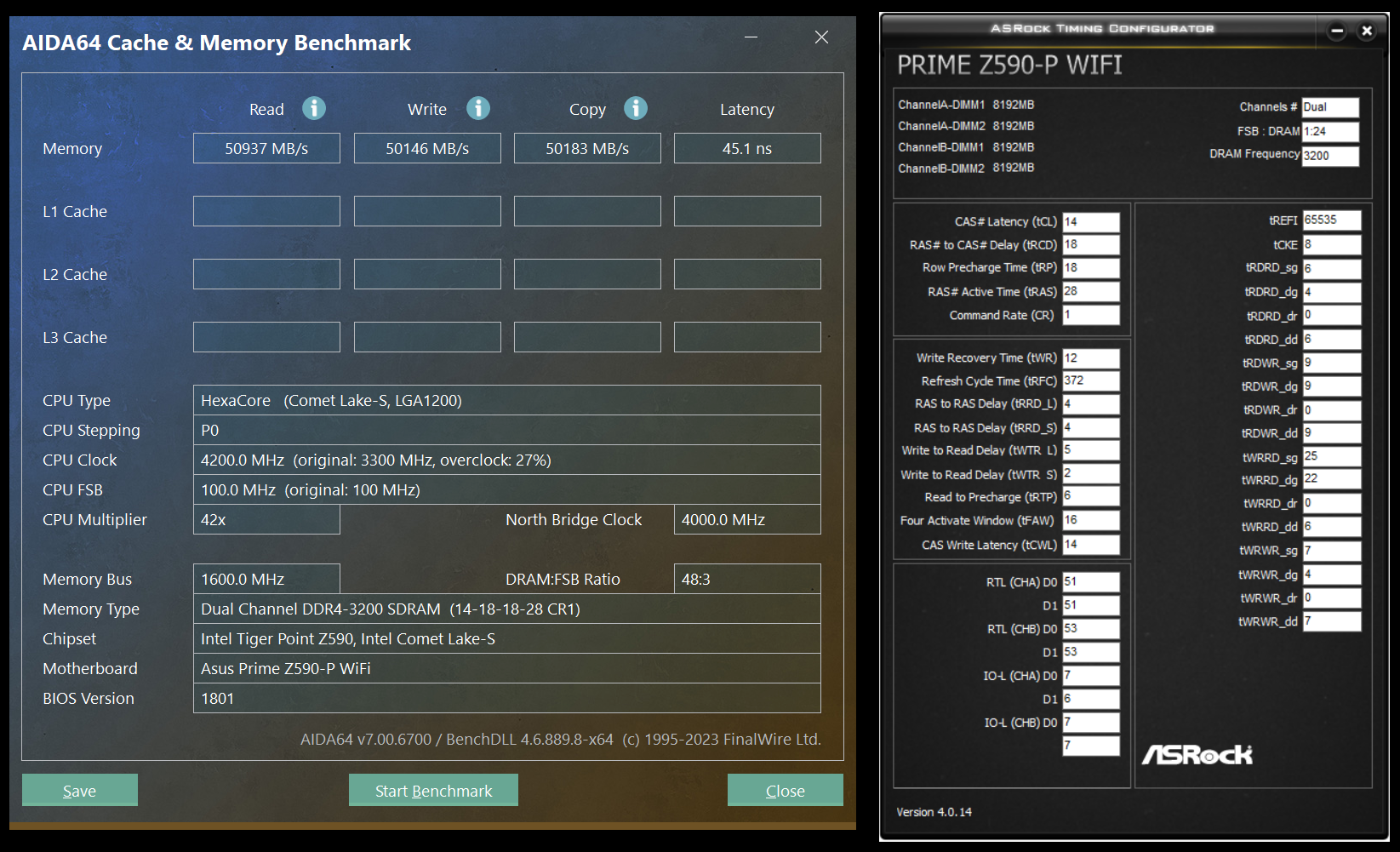Select the Memory Copy result 50183 MB/s

587,148
